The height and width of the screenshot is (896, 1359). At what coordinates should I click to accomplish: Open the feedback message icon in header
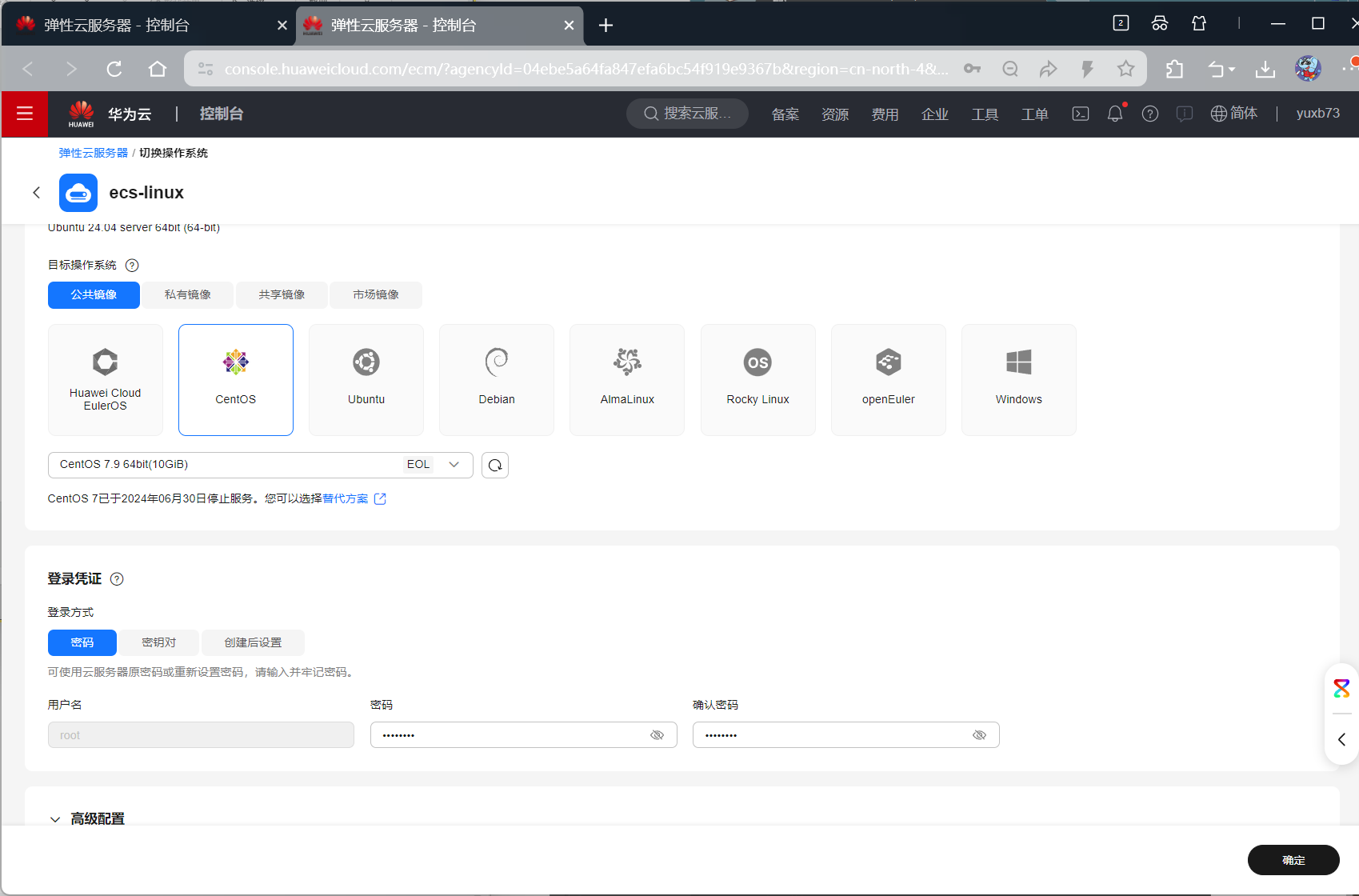tap(1185, 114)
